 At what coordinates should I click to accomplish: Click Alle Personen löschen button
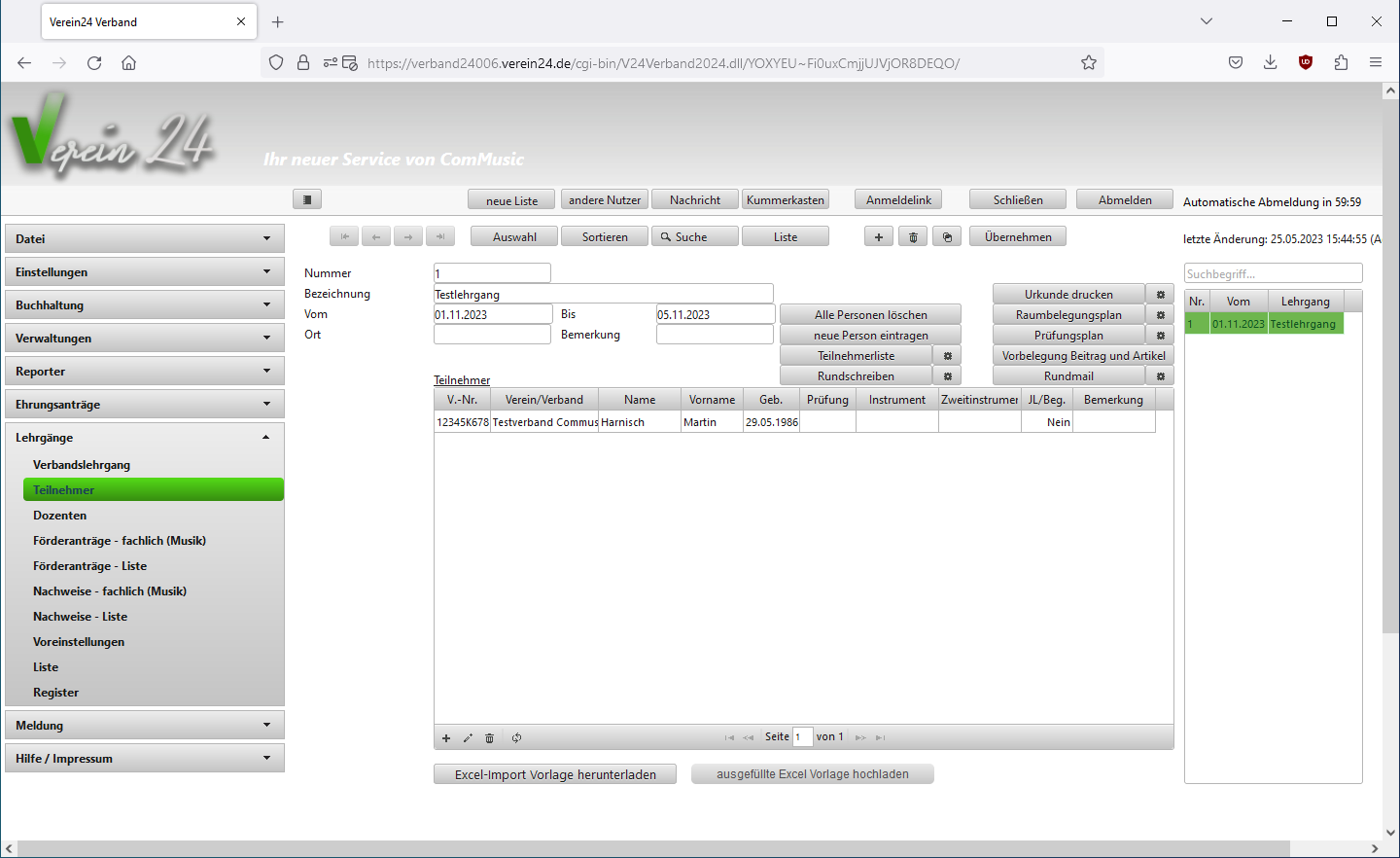pyautogui.click(x=870, y=314)
